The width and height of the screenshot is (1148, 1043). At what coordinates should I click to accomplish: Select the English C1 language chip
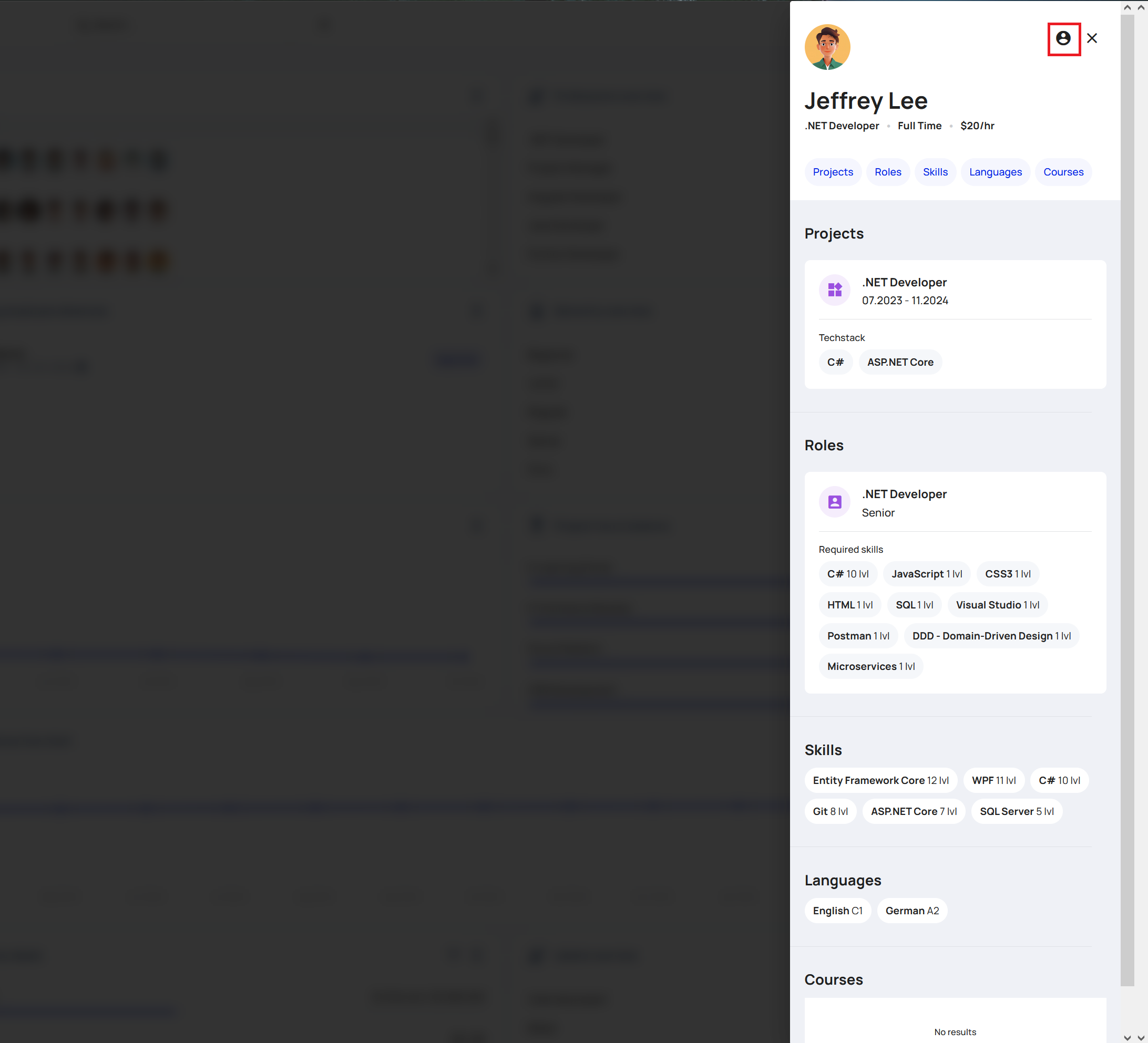click(837, 911)
